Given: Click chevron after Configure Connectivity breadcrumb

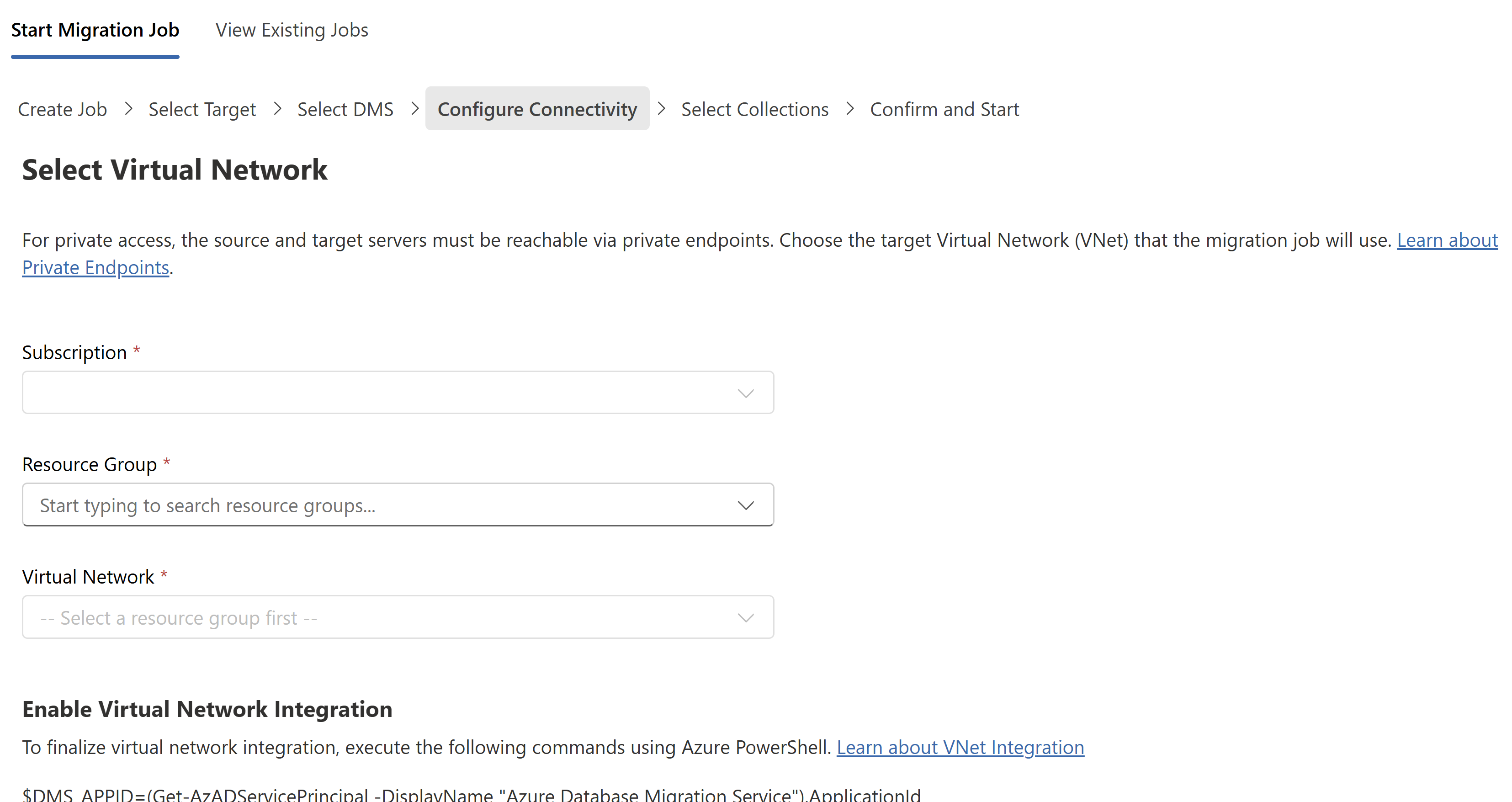Looking at the screenshot, I should pos(662,109).
